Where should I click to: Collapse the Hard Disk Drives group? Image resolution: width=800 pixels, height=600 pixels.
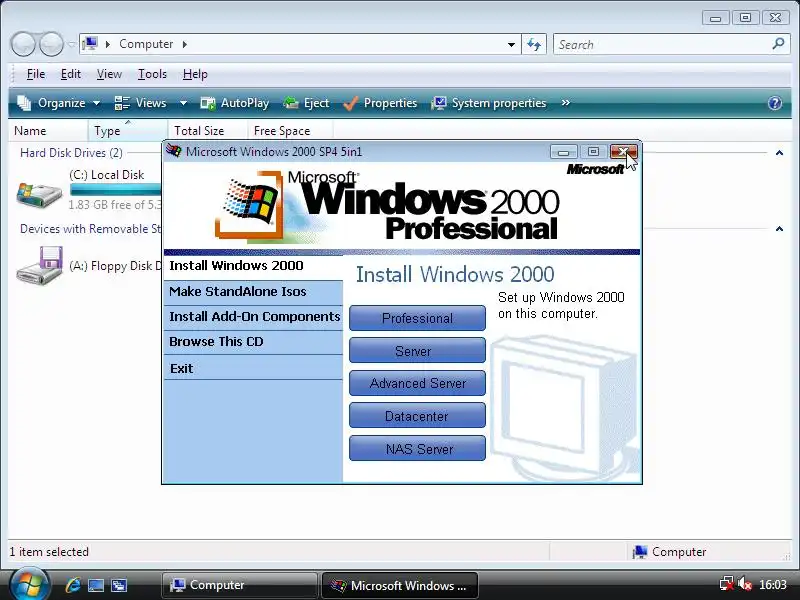tap(779, 153)
